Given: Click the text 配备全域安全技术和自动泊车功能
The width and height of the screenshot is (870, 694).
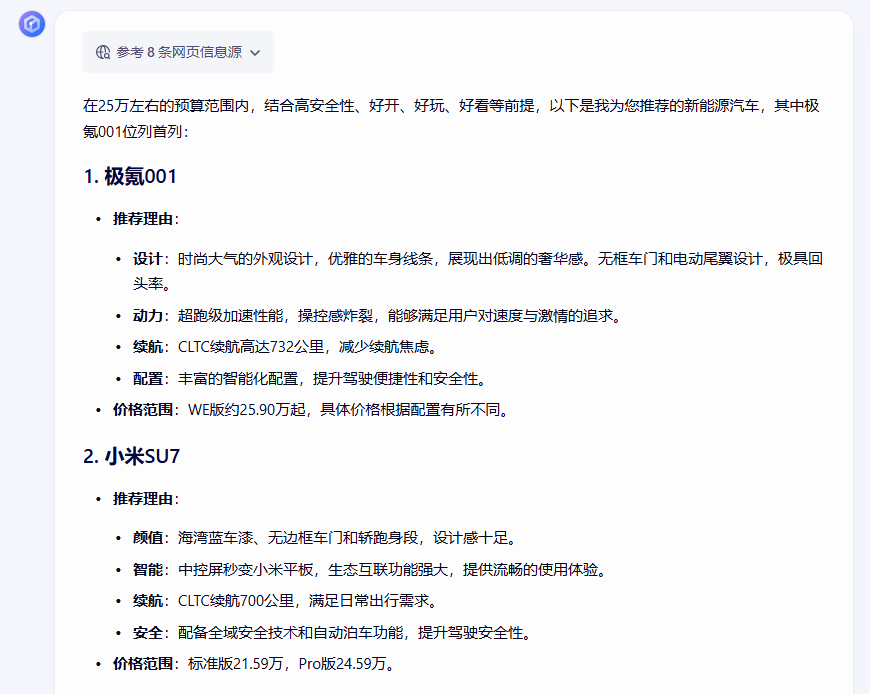Looking at the screenshot, I should coord(290,633).
